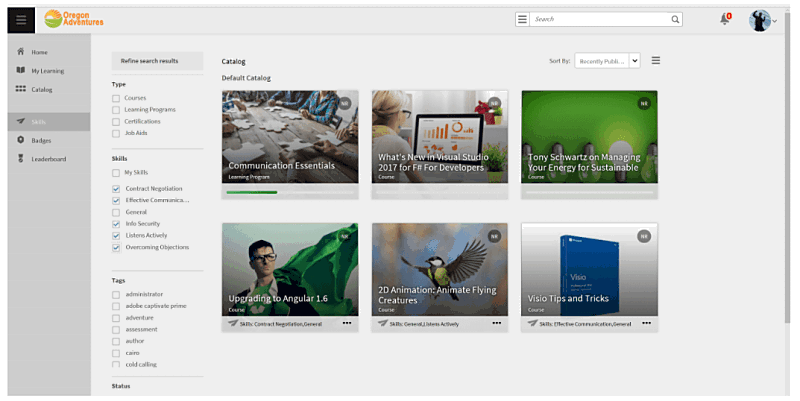The image size is (800, 401).
Task: Click skills icon on 2D Animation card
Action: 383,323
